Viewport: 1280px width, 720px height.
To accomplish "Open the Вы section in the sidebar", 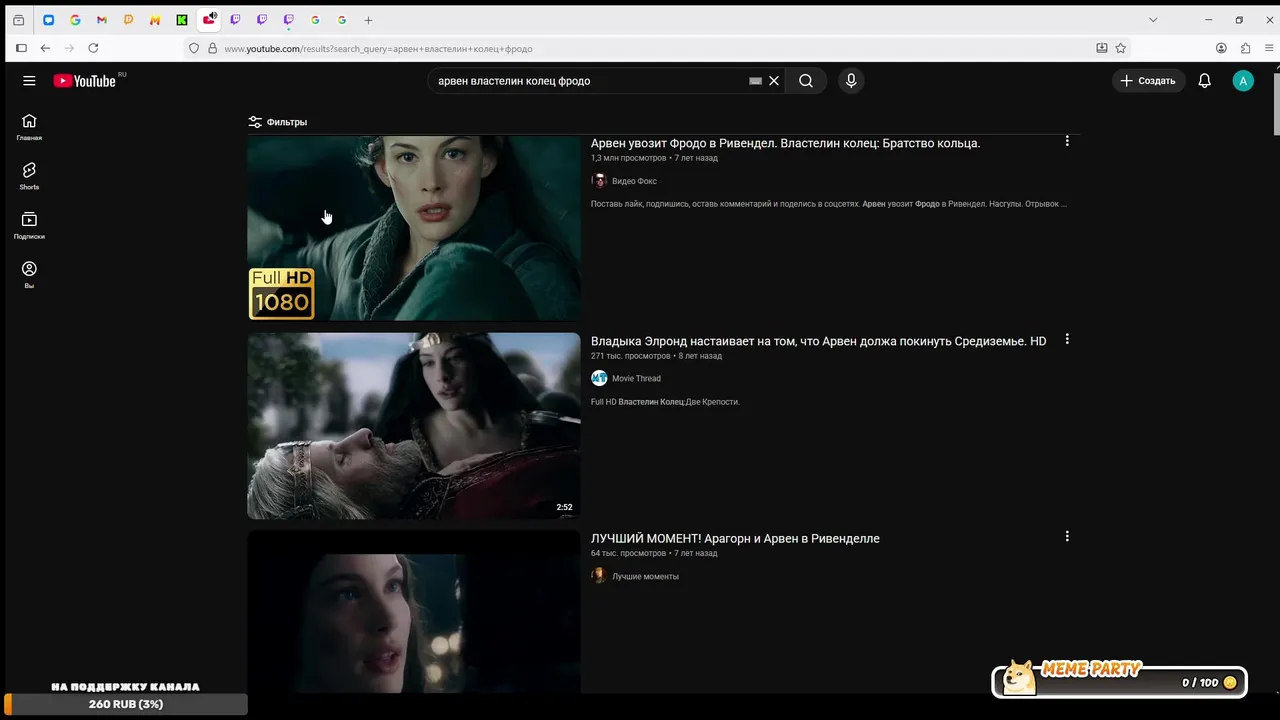I will (29, 275).
